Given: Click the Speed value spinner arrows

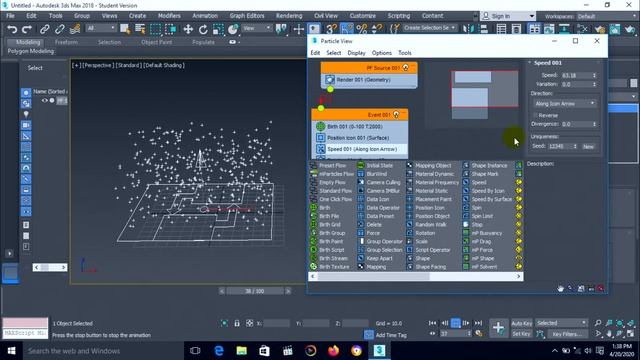Looking at the screenshot, I should point(594,76).
